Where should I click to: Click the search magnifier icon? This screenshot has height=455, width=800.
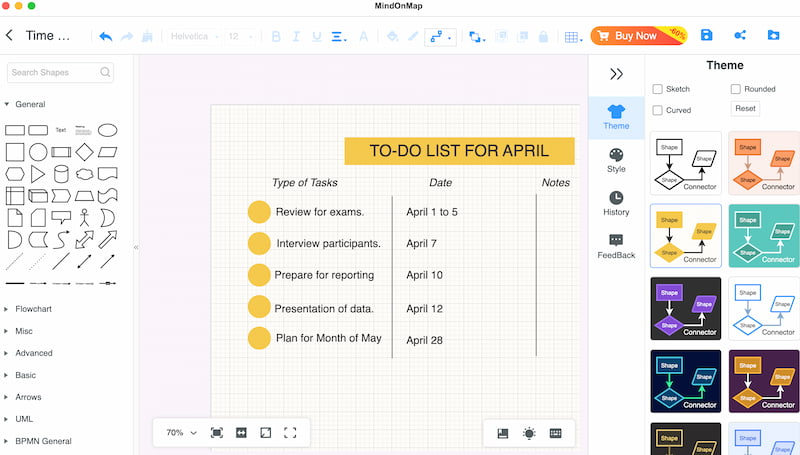tap(105, 72)
